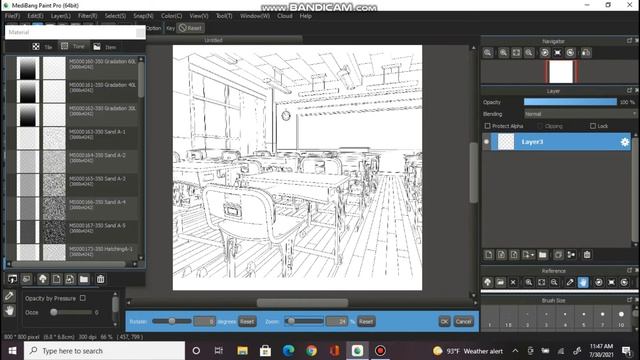Screen dimensions: 640x360
Task: Flip view icon in Navigator panel
Action: (586, 53)
